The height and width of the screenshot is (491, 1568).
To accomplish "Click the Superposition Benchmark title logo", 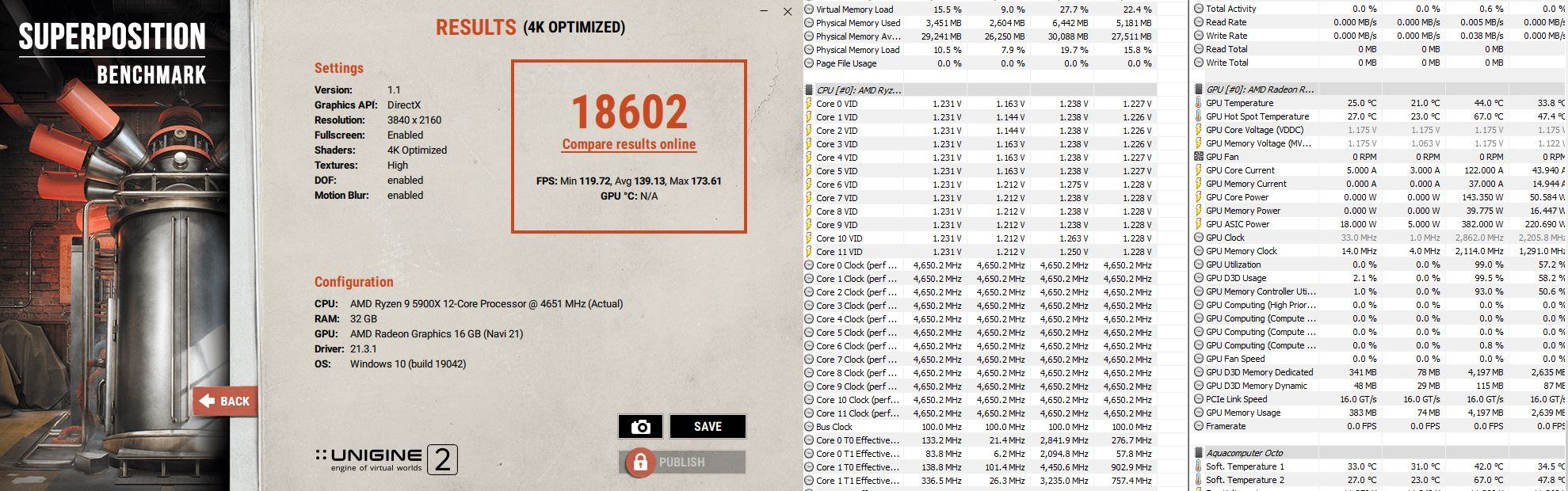I will pos(112,54).
